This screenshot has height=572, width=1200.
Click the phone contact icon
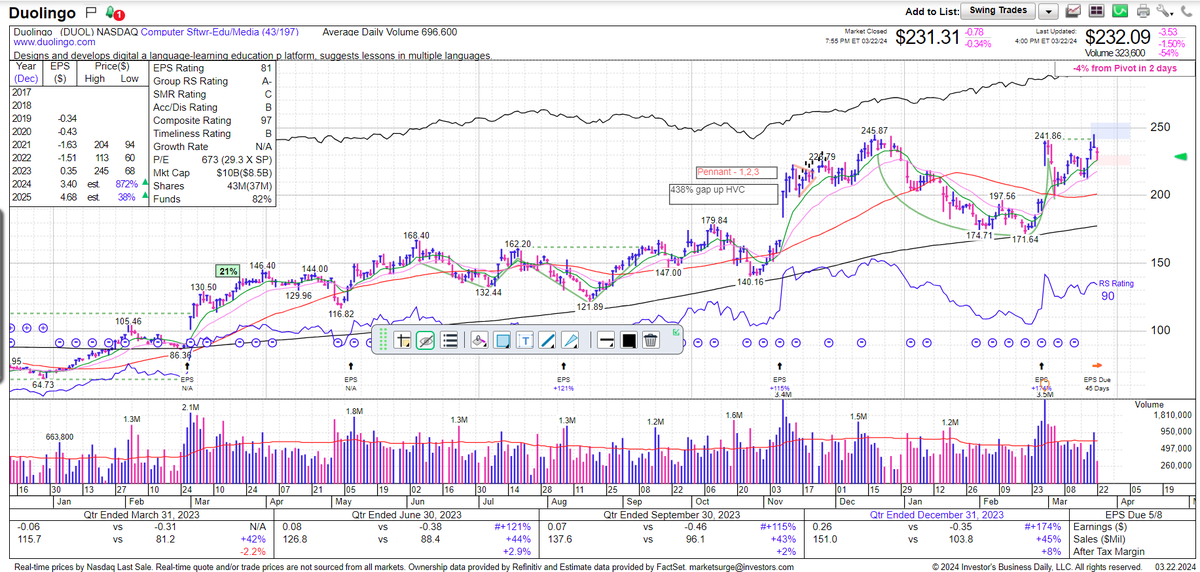coord(1188,12)
